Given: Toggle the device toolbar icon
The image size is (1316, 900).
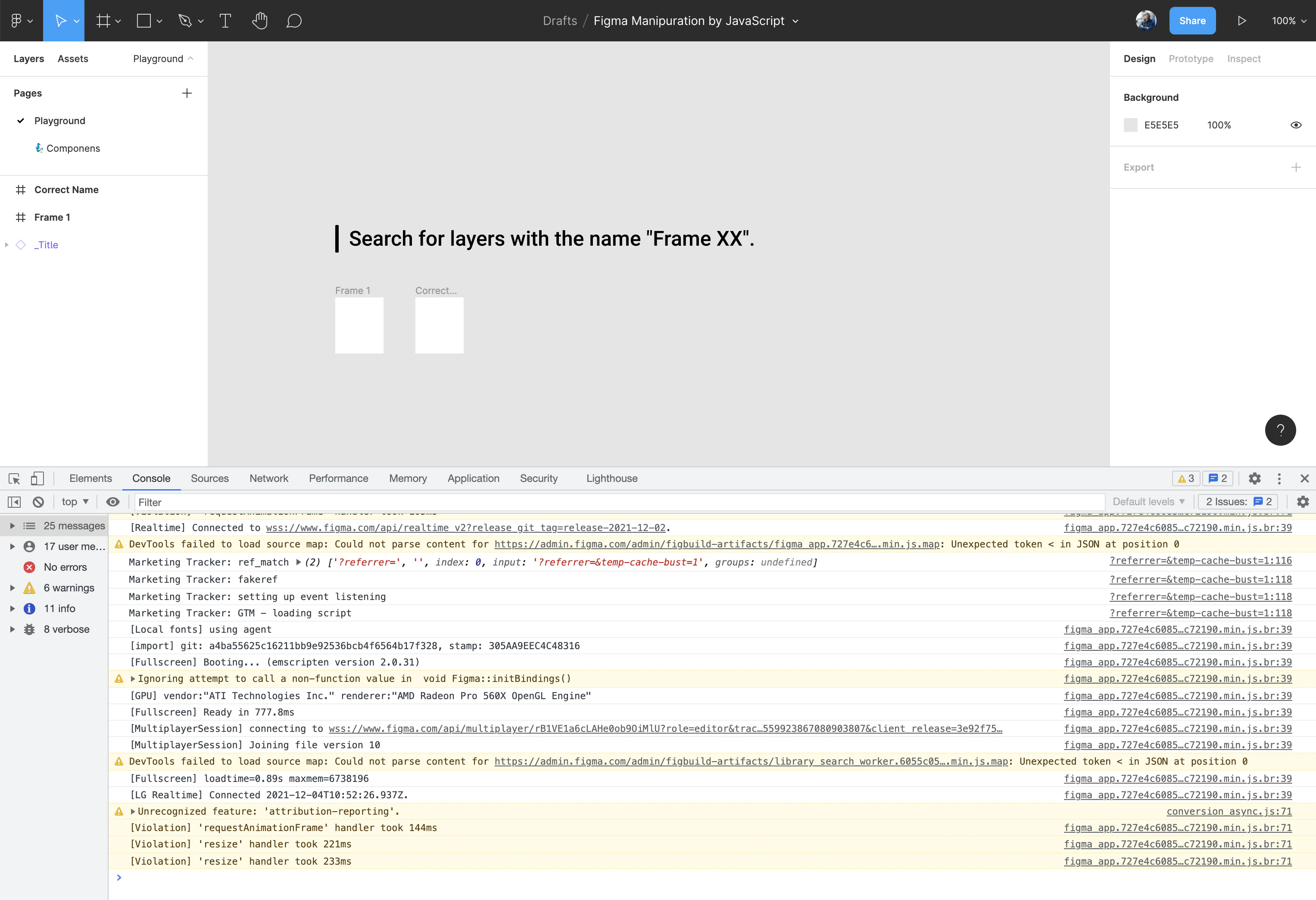Looking at the screenshot, I should (x=37, y=478).
